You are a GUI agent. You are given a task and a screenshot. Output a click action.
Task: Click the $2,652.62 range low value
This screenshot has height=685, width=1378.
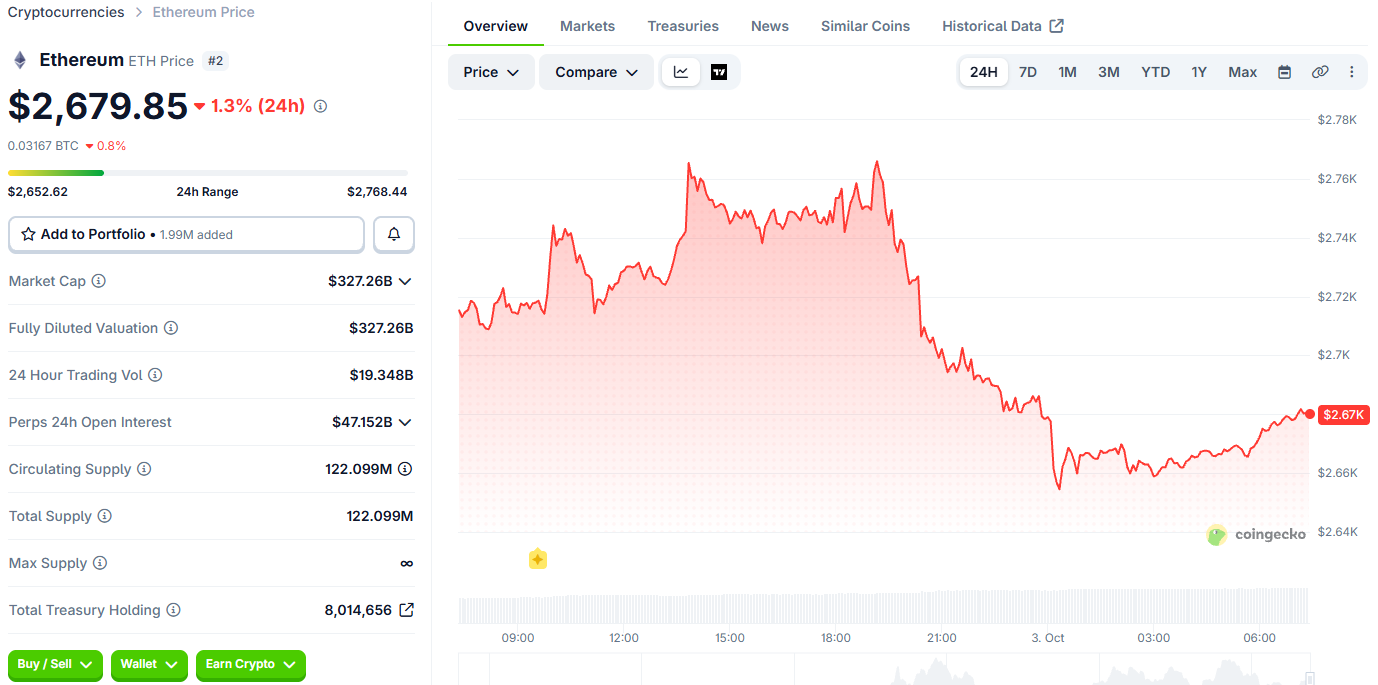(x=38, y=192)
